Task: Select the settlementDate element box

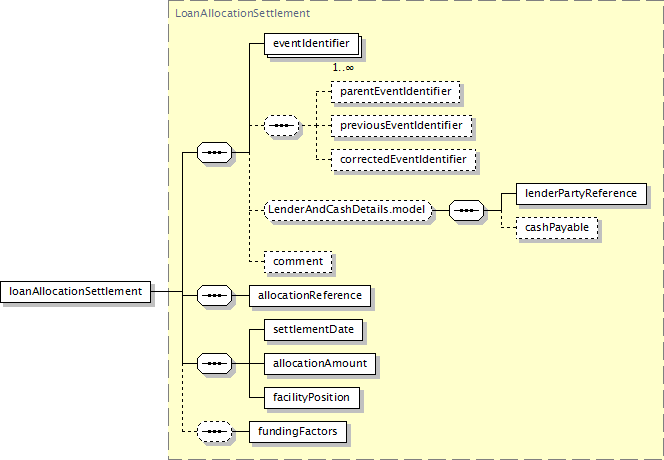Action: point(313,330)
